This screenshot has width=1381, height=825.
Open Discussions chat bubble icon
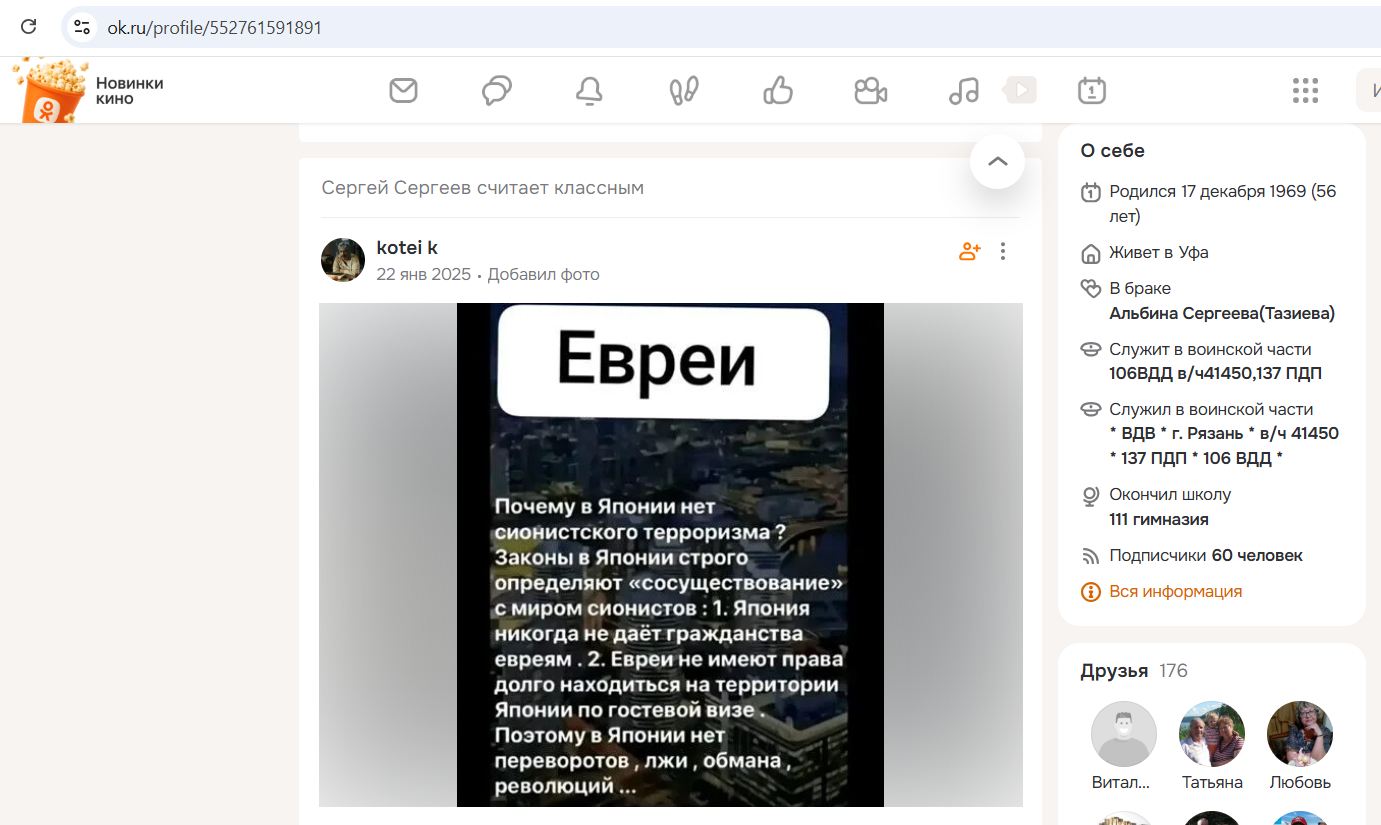pyautogui.click(x=497, y=91)
